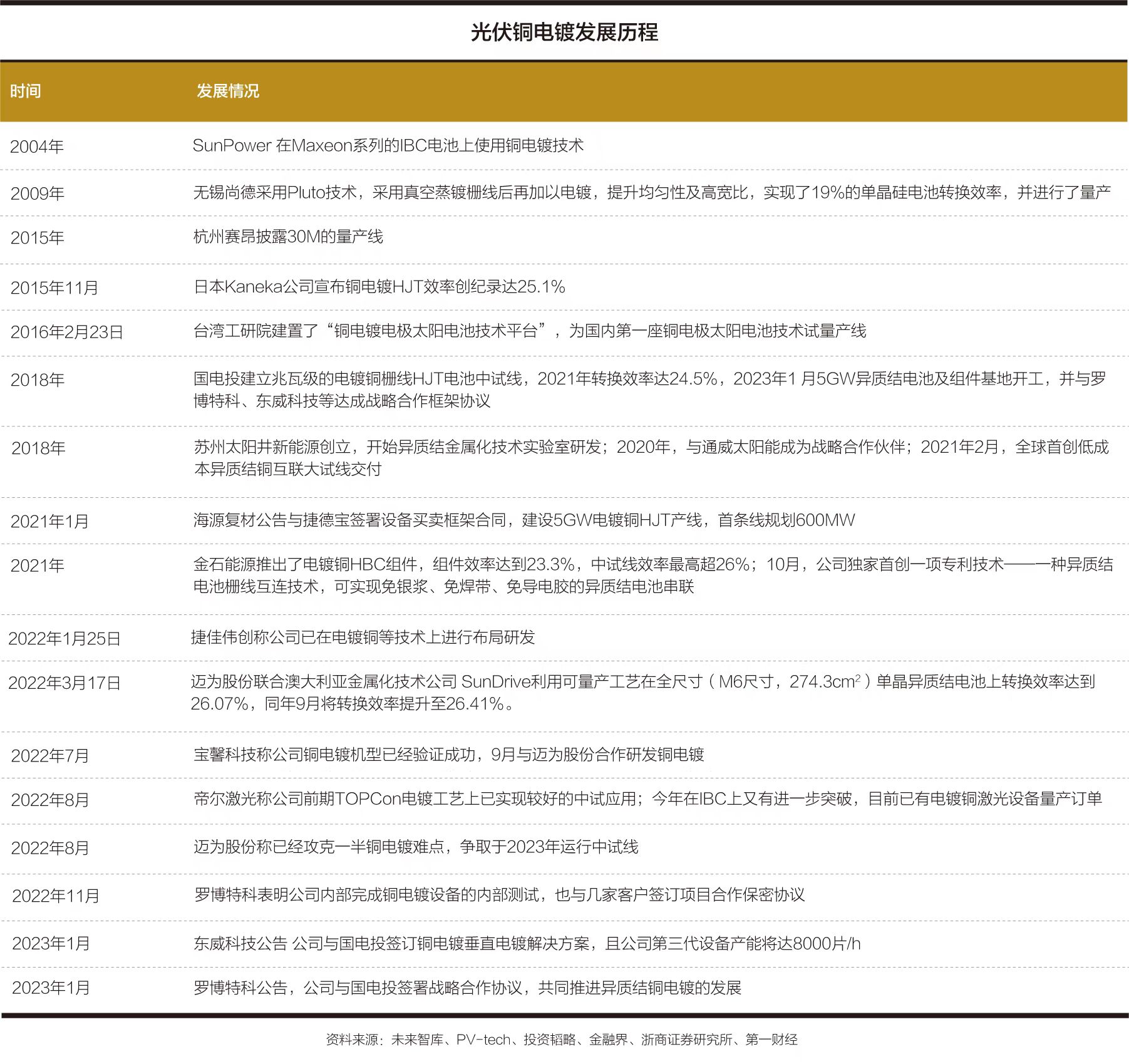Click the 苏州太阳井新能源创立 description text

651,458
